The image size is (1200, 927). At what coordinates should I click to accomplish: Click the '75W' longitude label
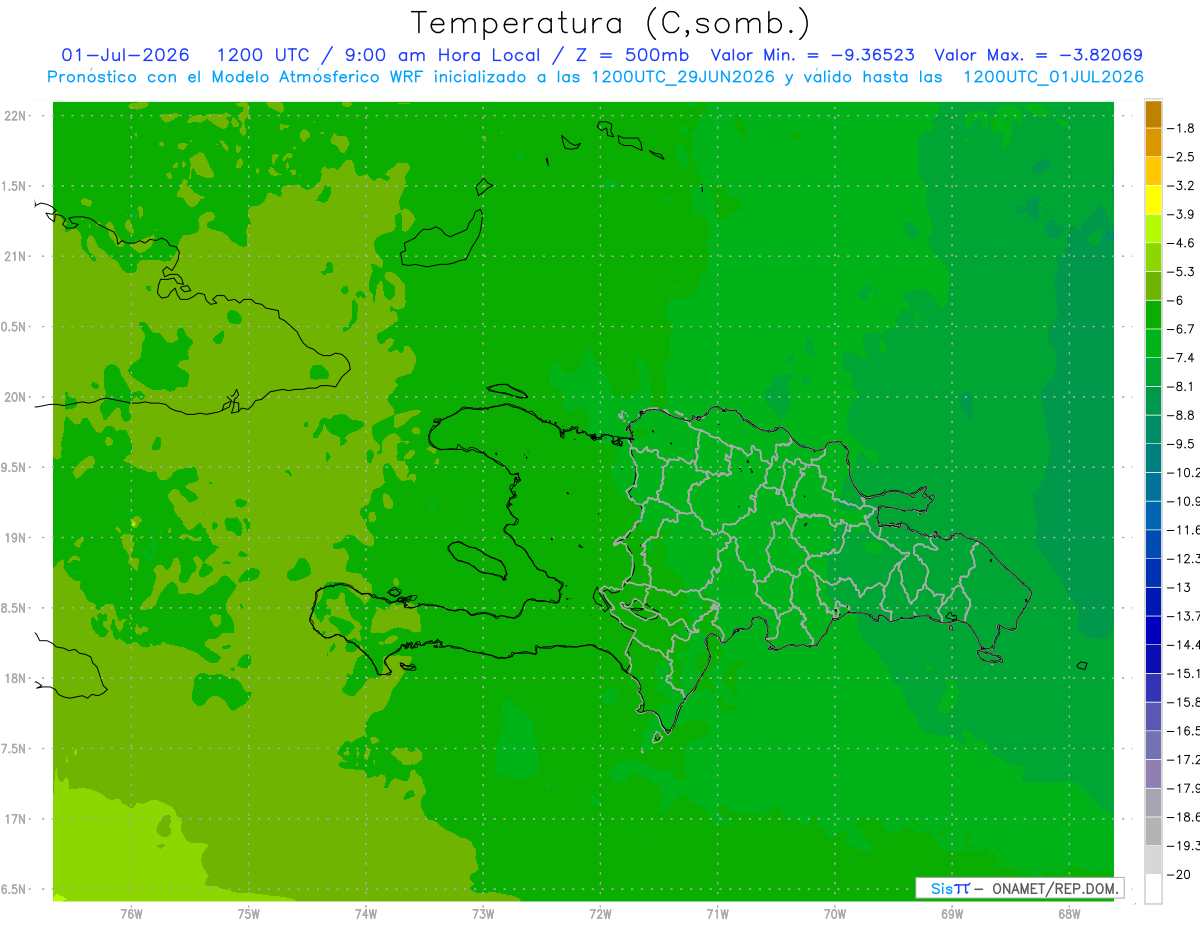pyautogui.click(x=248, y=914)
